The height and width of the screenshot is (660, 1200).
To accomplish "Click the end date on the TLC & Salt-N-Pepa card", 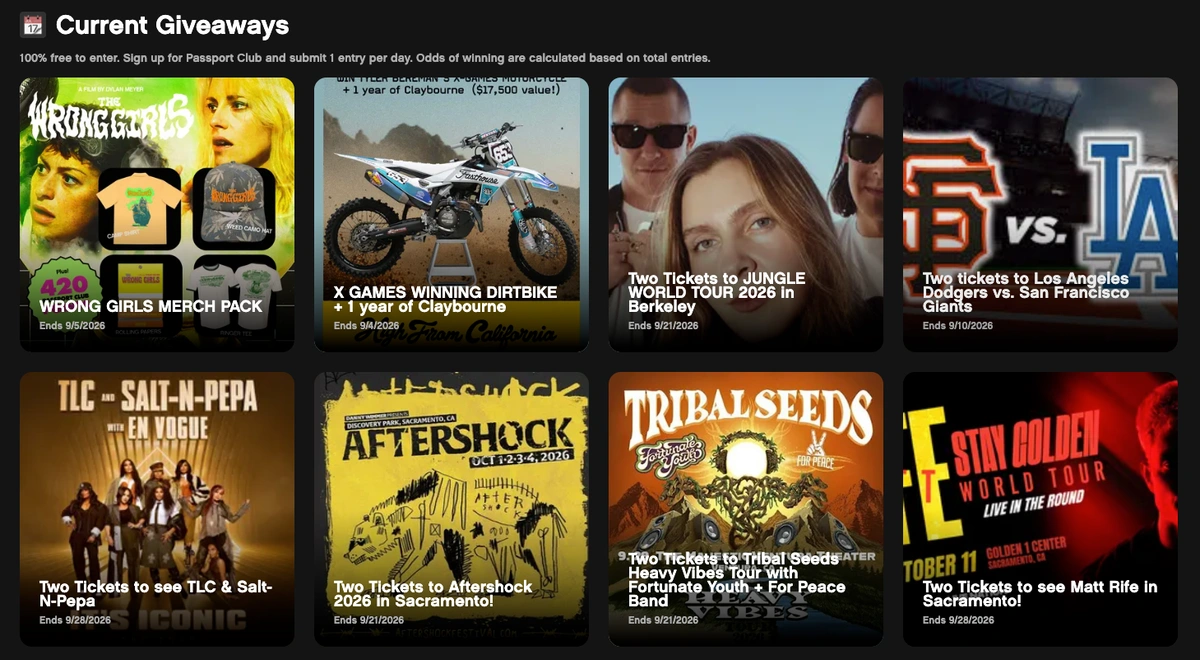I will coord(75,620).
